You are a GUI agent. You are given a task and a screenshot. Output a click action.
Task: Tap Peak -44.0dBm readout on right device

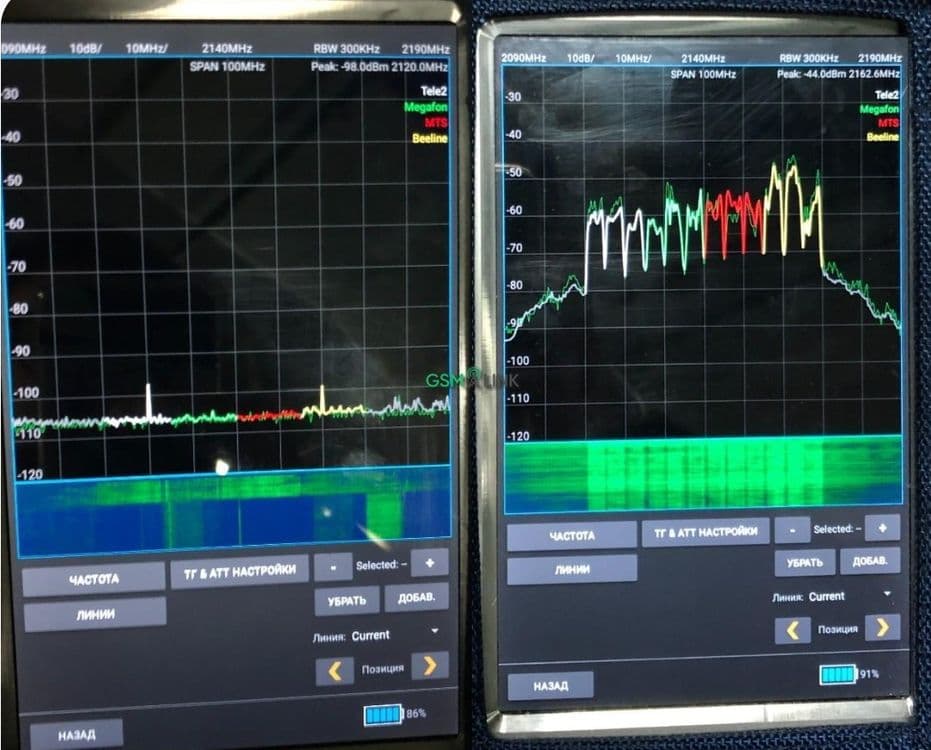coord(838,74)
